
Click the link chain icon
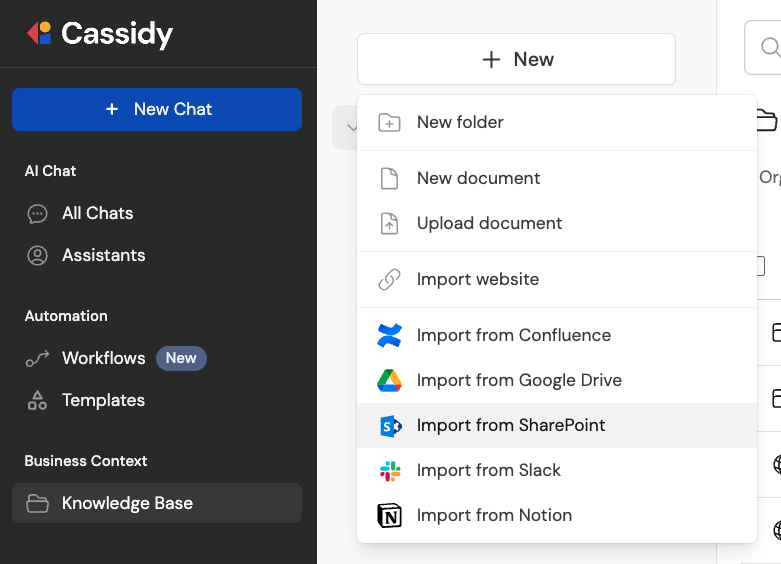[389, 280]
